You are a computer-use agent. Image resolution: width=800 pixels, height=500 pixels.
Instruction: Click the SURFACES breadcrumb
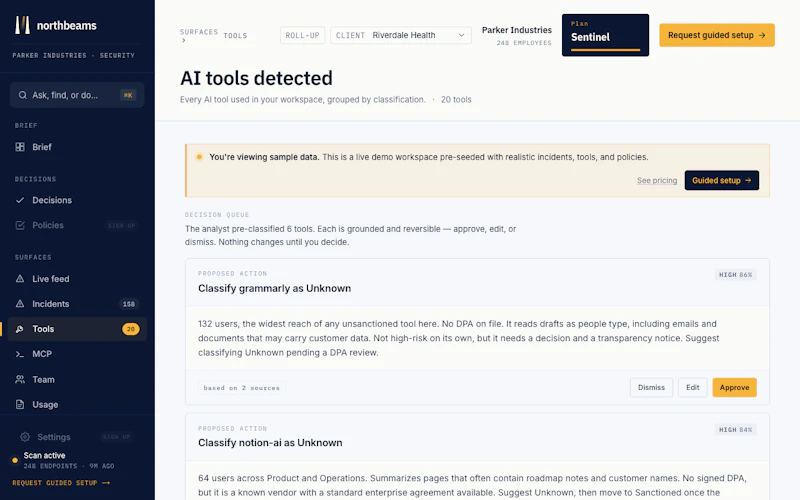(198, 32)
